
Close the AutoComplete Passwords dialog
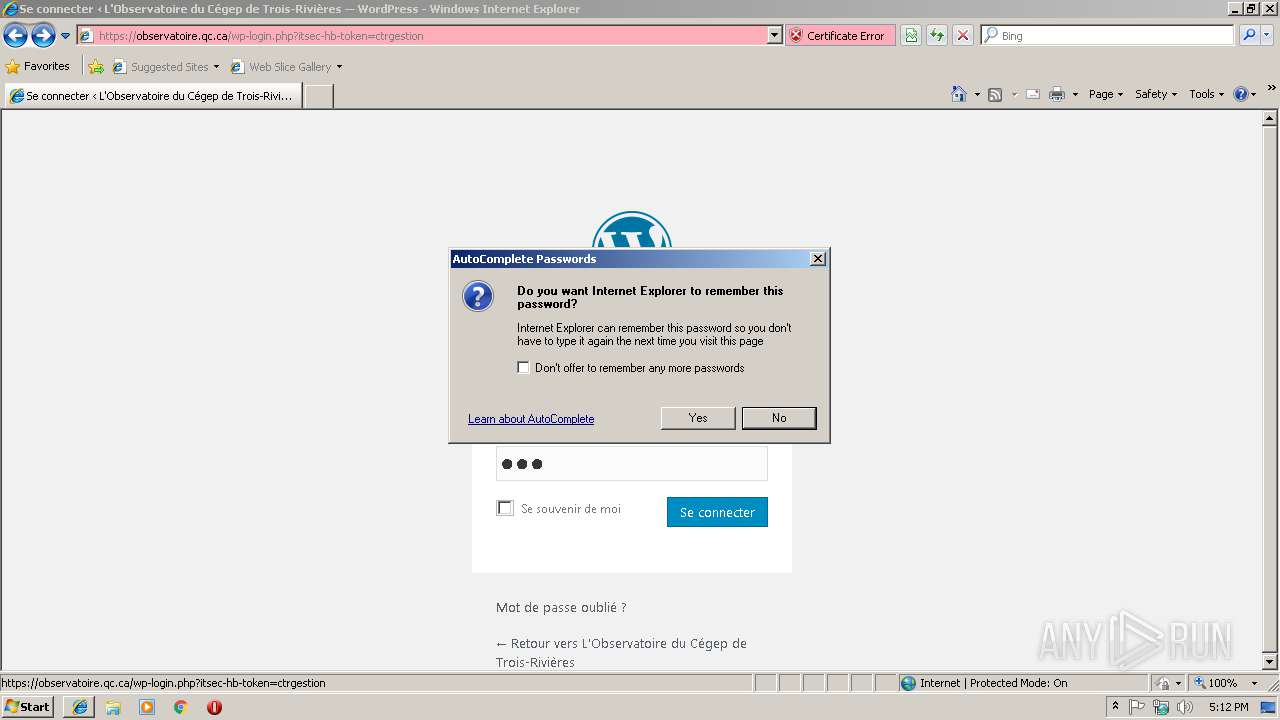[x=817, y=259]
